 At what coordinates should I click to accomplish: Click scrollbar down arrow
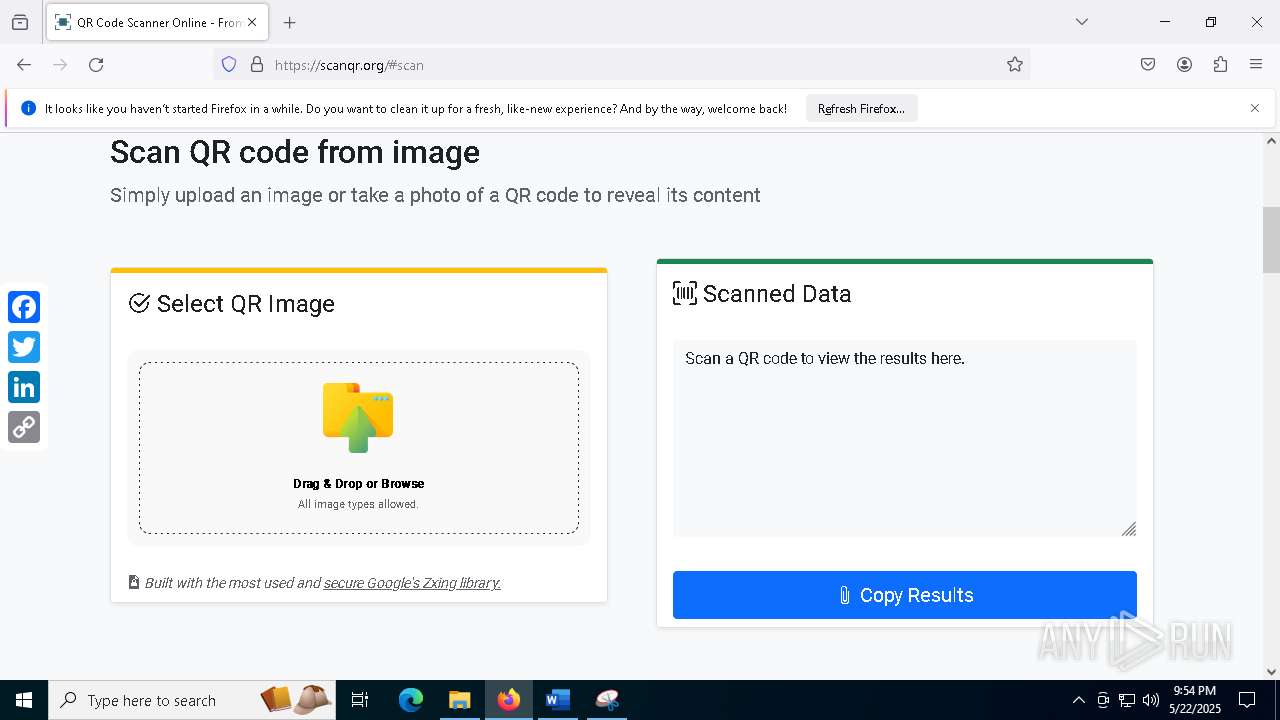click(1271, 672)
